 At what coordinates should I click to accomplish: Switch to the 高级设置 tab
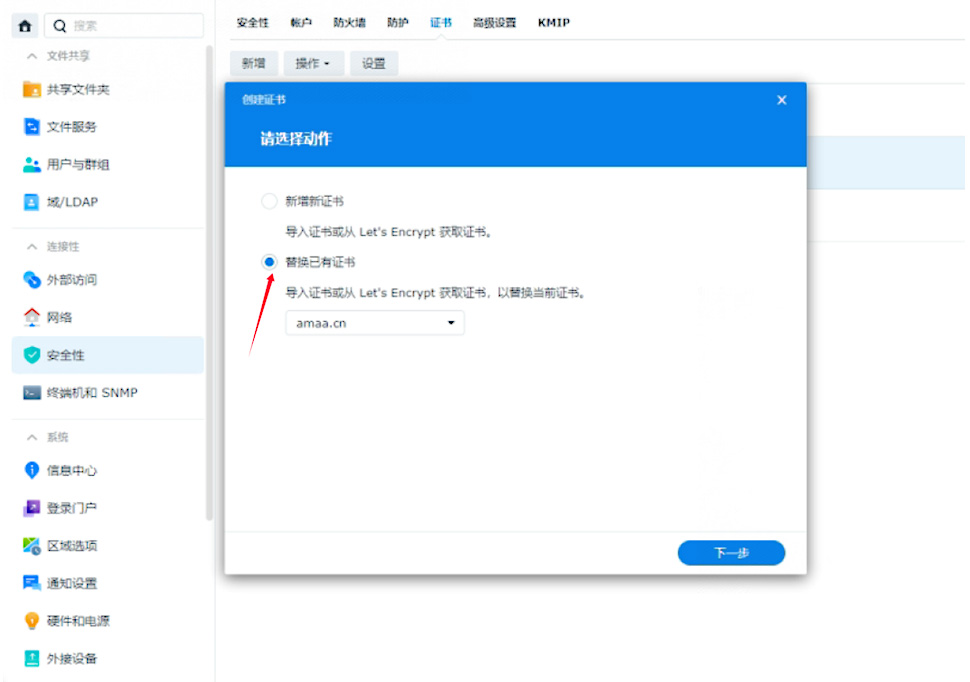click(x=494, y=22)
